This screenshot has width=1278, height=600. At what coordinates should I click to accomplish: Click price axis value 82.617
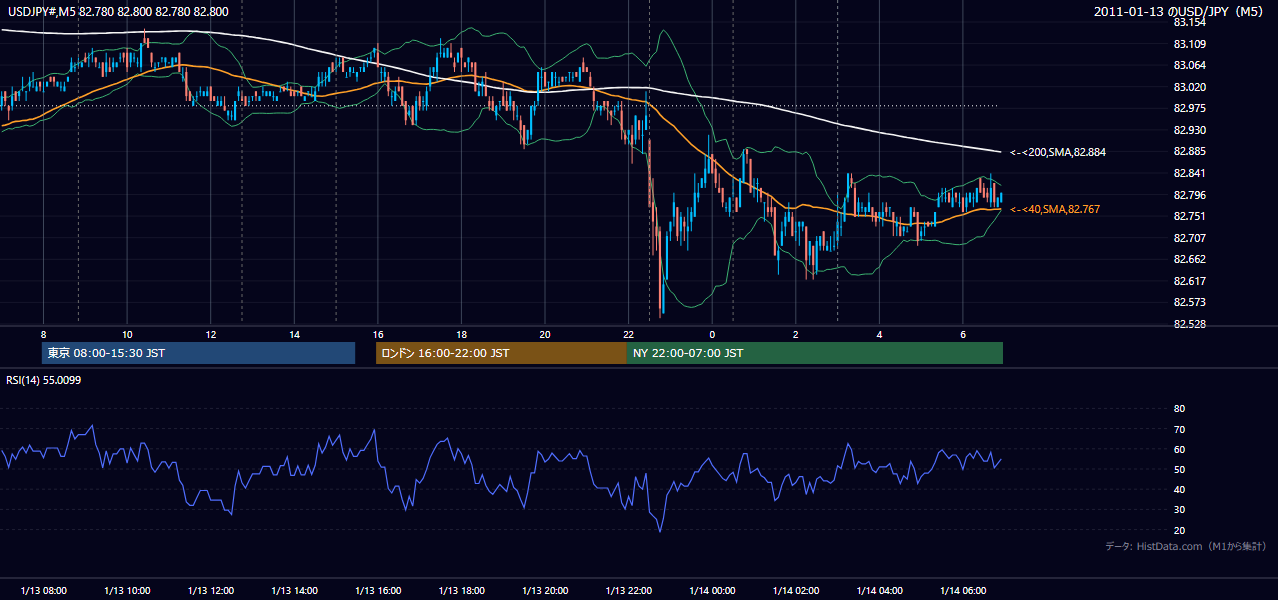coord(1189,281)
